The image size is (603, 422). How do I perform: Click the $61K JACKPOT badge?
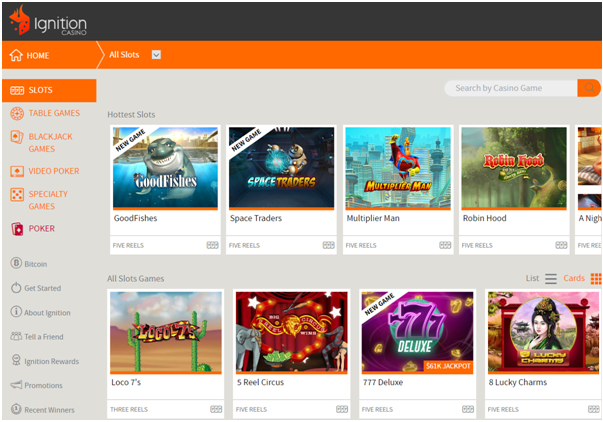coord(448,366)
